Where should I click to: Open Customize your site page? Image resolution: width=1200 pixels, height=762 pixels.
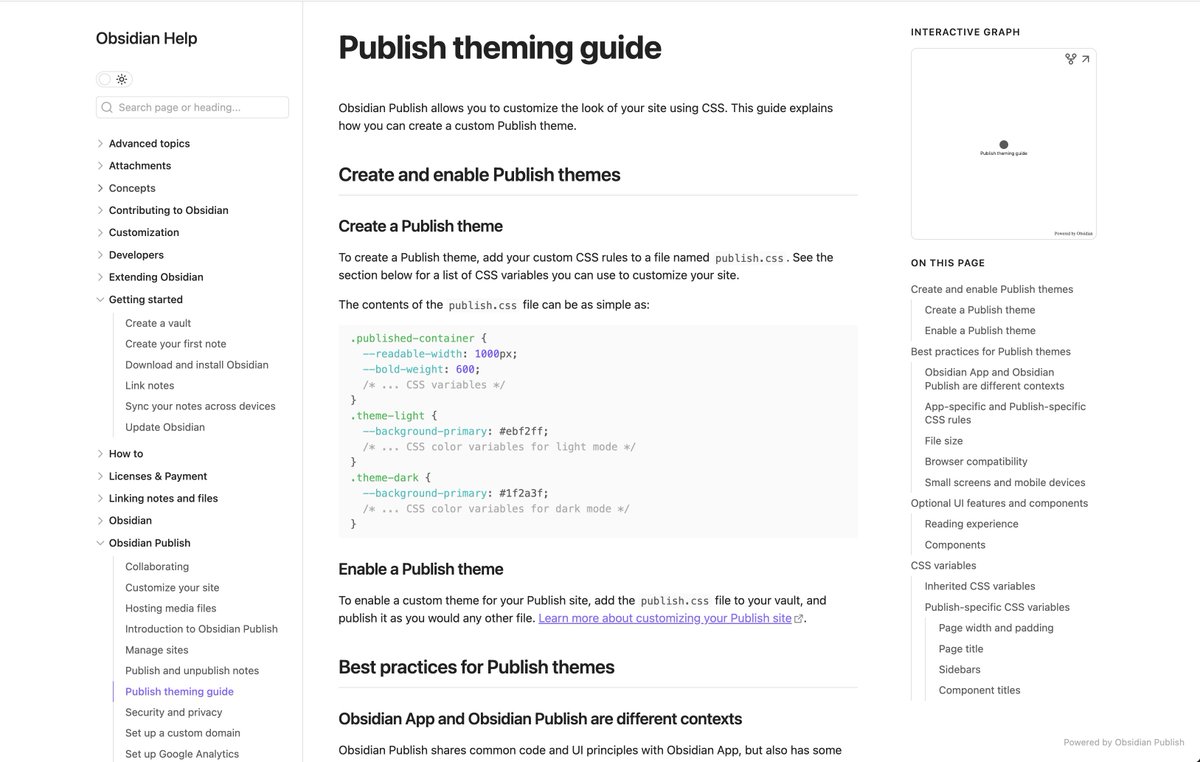pyautogui.click(x=172, y=588)
